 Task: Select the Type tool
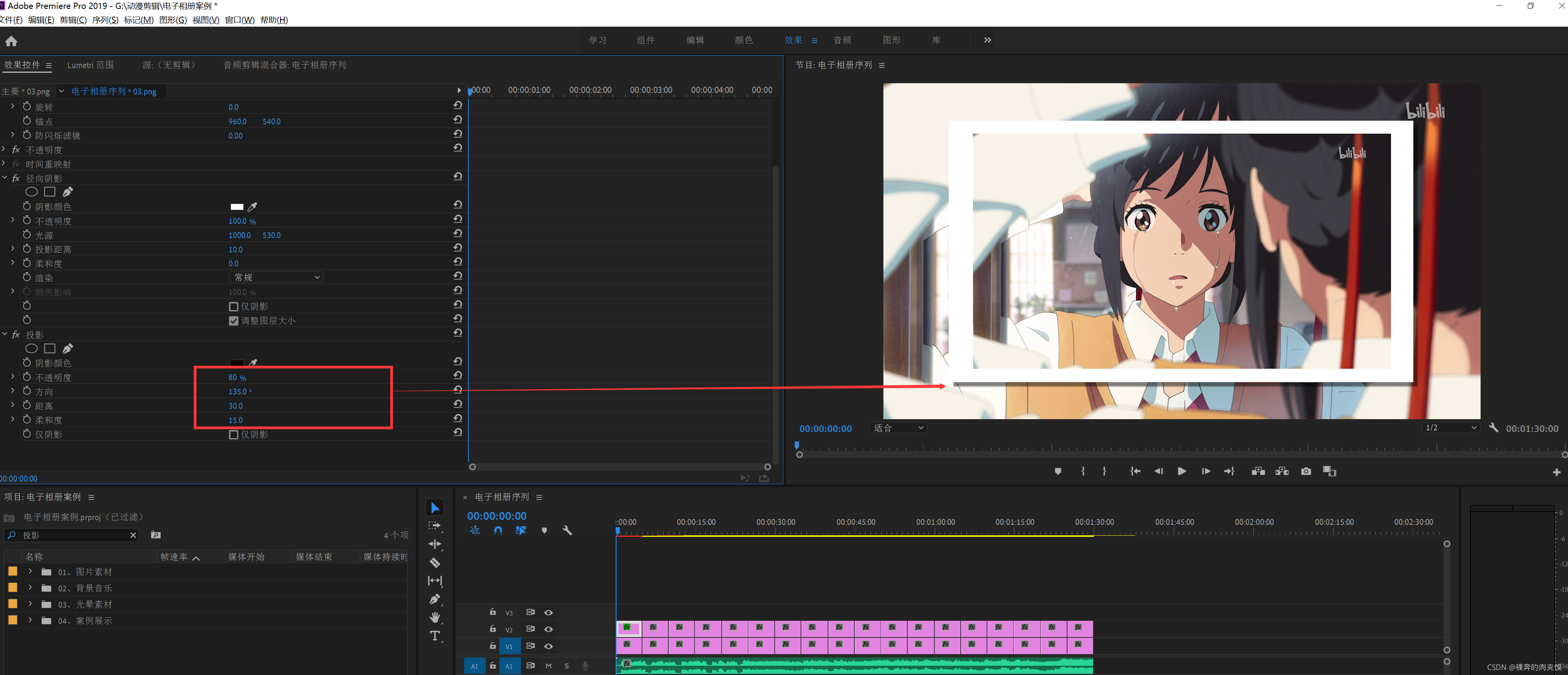click(x=435, y=636)
